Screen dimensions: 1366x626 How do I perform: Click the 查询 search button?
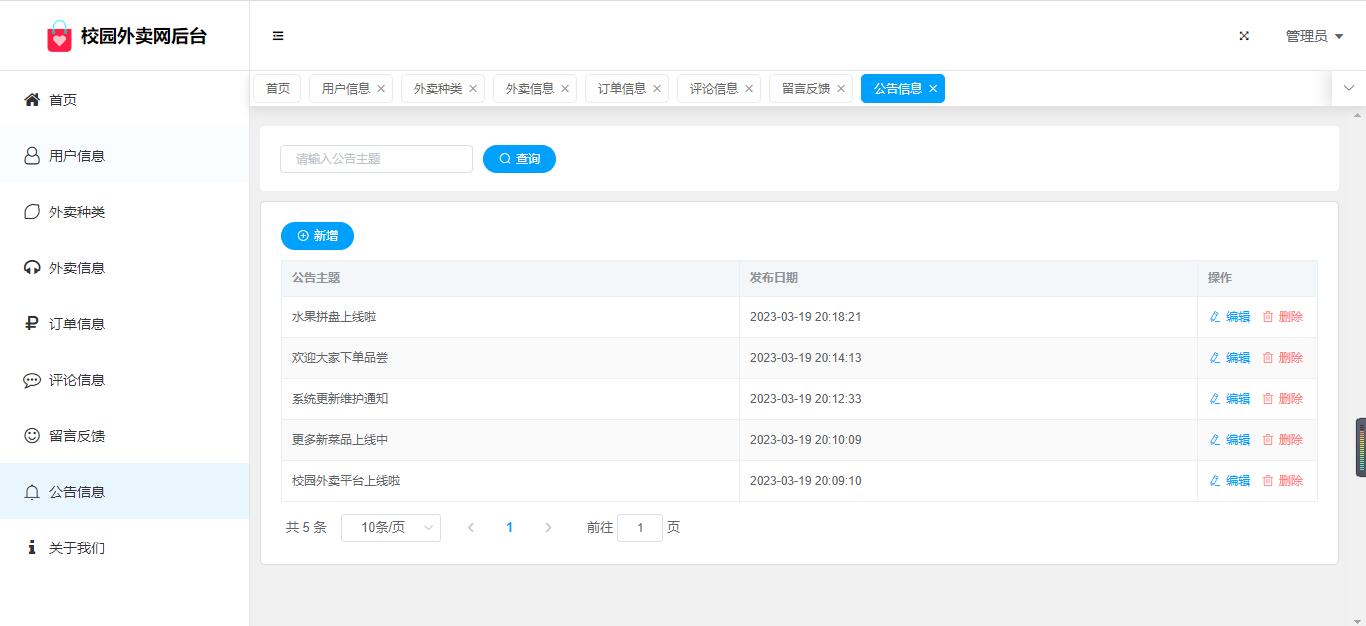(x=519, y=159)
